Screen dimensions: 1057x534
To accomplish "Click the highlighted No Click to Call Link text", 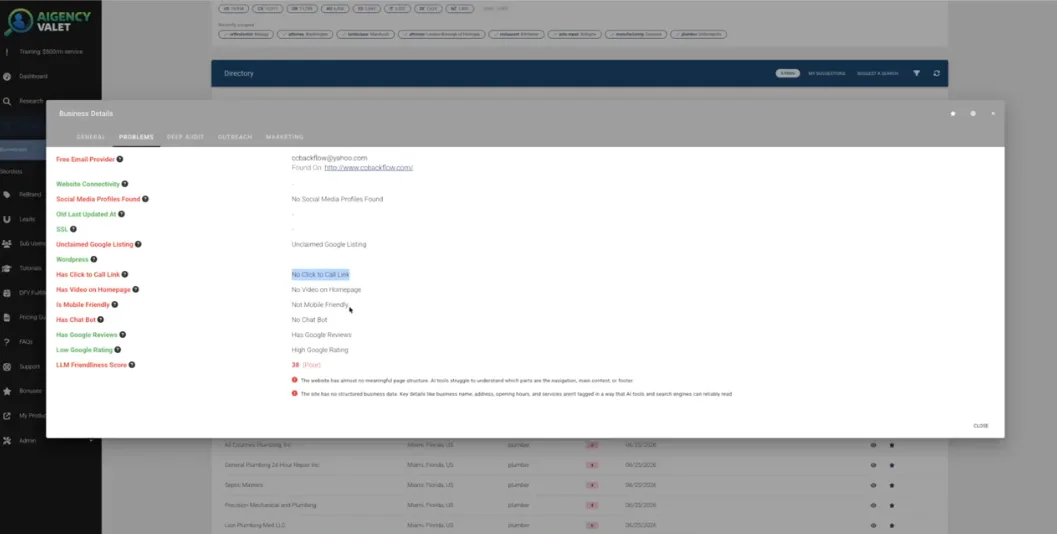I will coord(321,274).
